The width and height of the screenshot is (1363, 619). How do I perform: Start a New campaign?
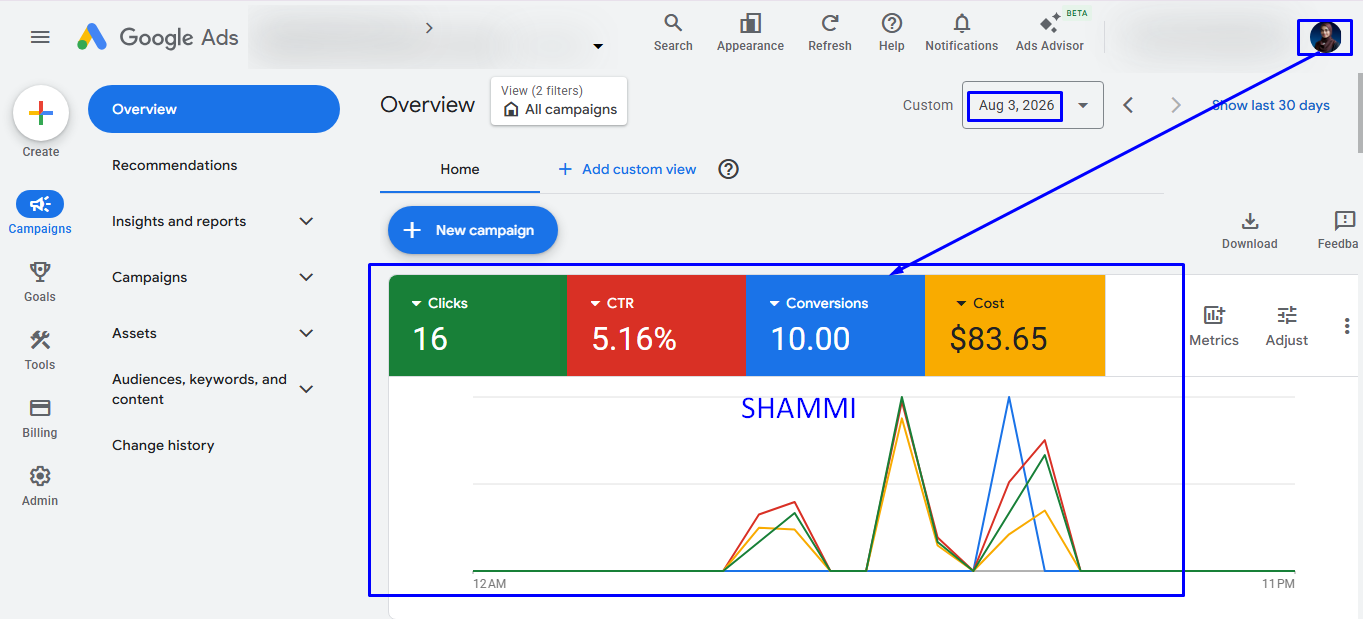472,230
